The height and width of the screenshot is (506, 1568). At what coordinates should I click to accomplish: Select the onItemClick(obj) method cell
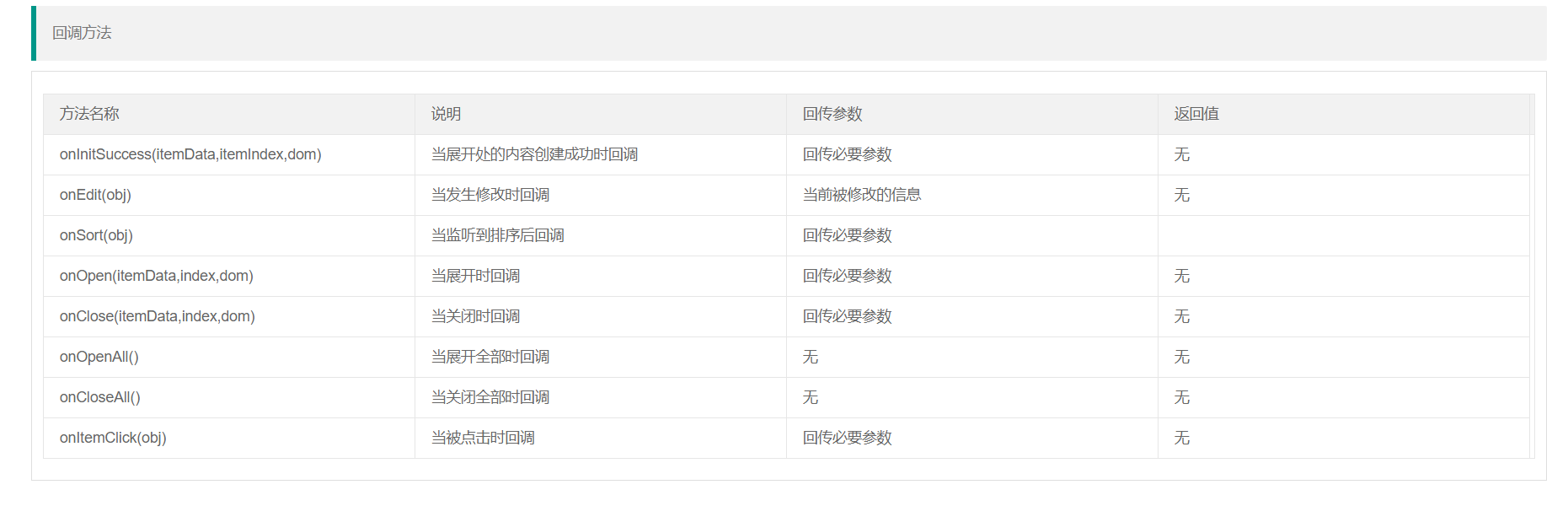click(113, 438)
